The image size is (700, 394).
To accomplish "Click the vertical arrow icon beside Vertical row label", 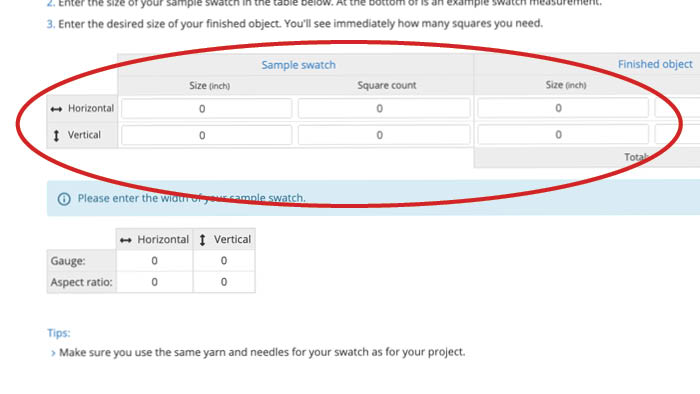I will [56, 136].
